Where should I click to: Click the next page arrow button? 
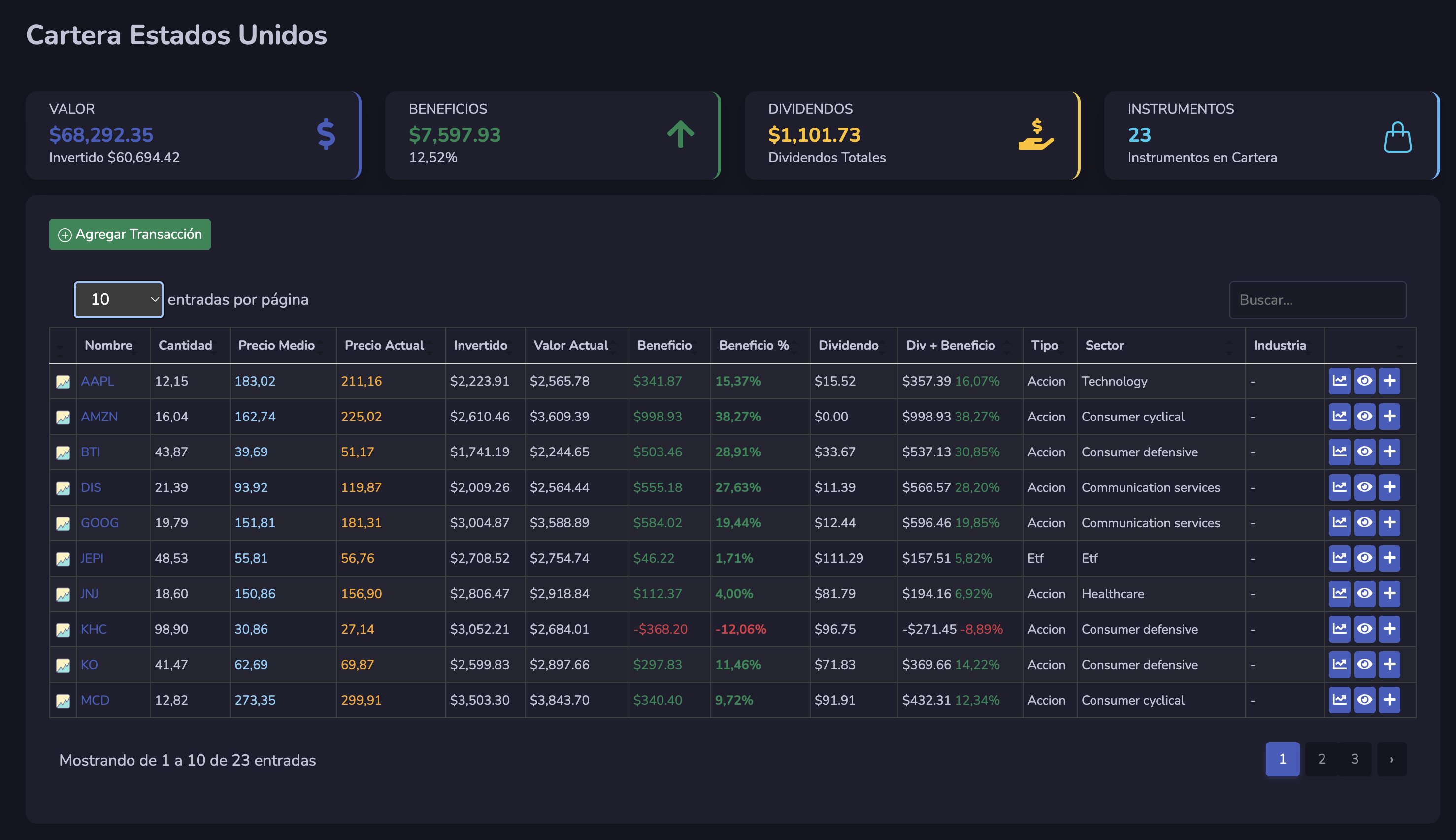click(x=1391, y=759)
